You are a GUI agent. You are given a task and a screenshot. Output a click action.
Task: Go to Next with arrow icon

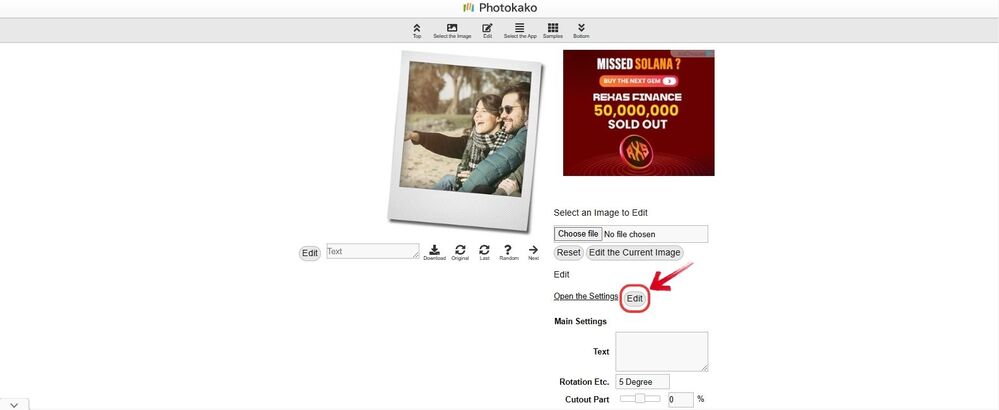[533, 251]
